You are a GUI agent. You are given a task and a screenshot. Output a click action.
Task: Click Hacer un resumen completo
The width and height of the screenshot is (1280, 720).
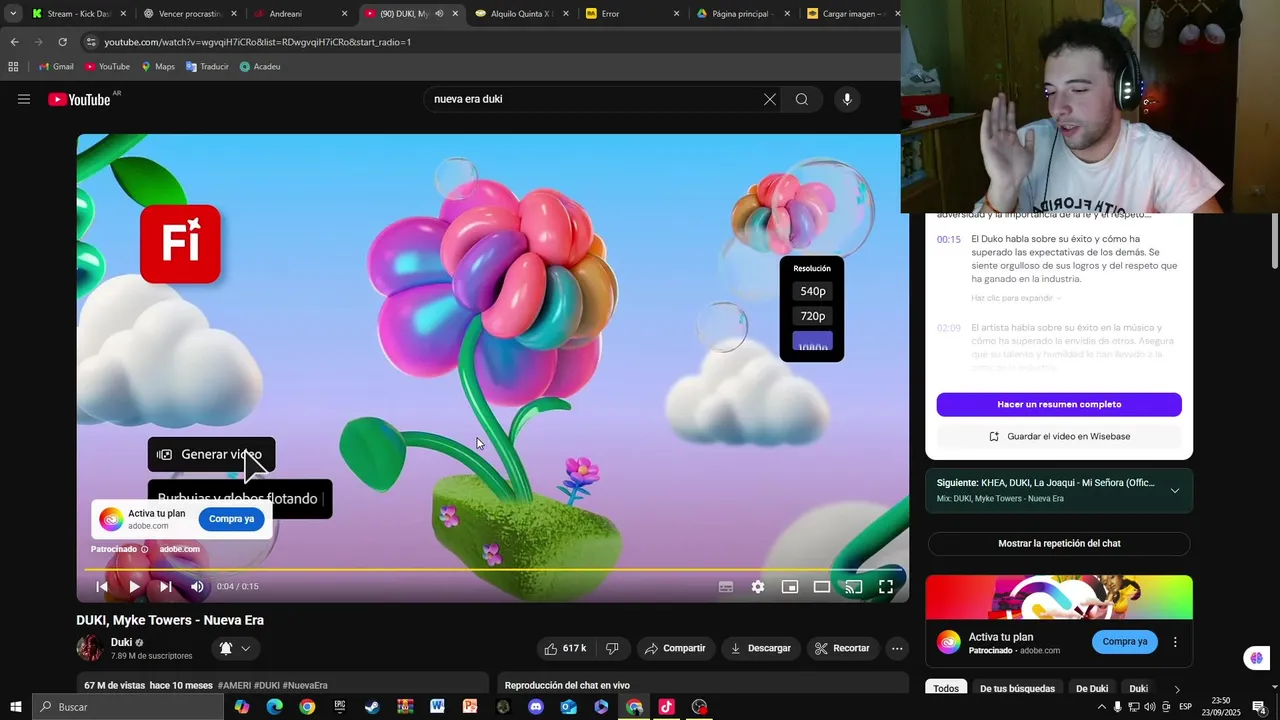(x=1059, y=404)
